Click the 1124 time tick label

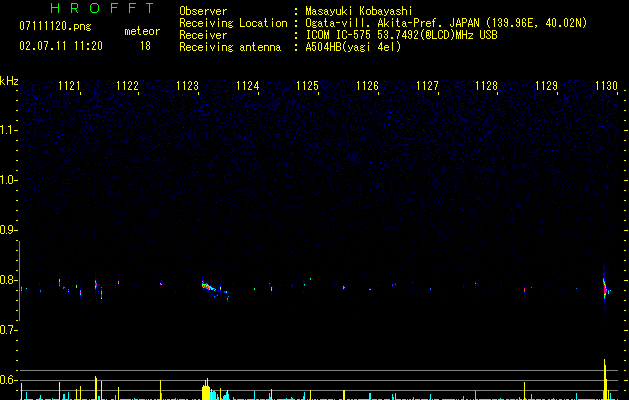pos(248,86)
